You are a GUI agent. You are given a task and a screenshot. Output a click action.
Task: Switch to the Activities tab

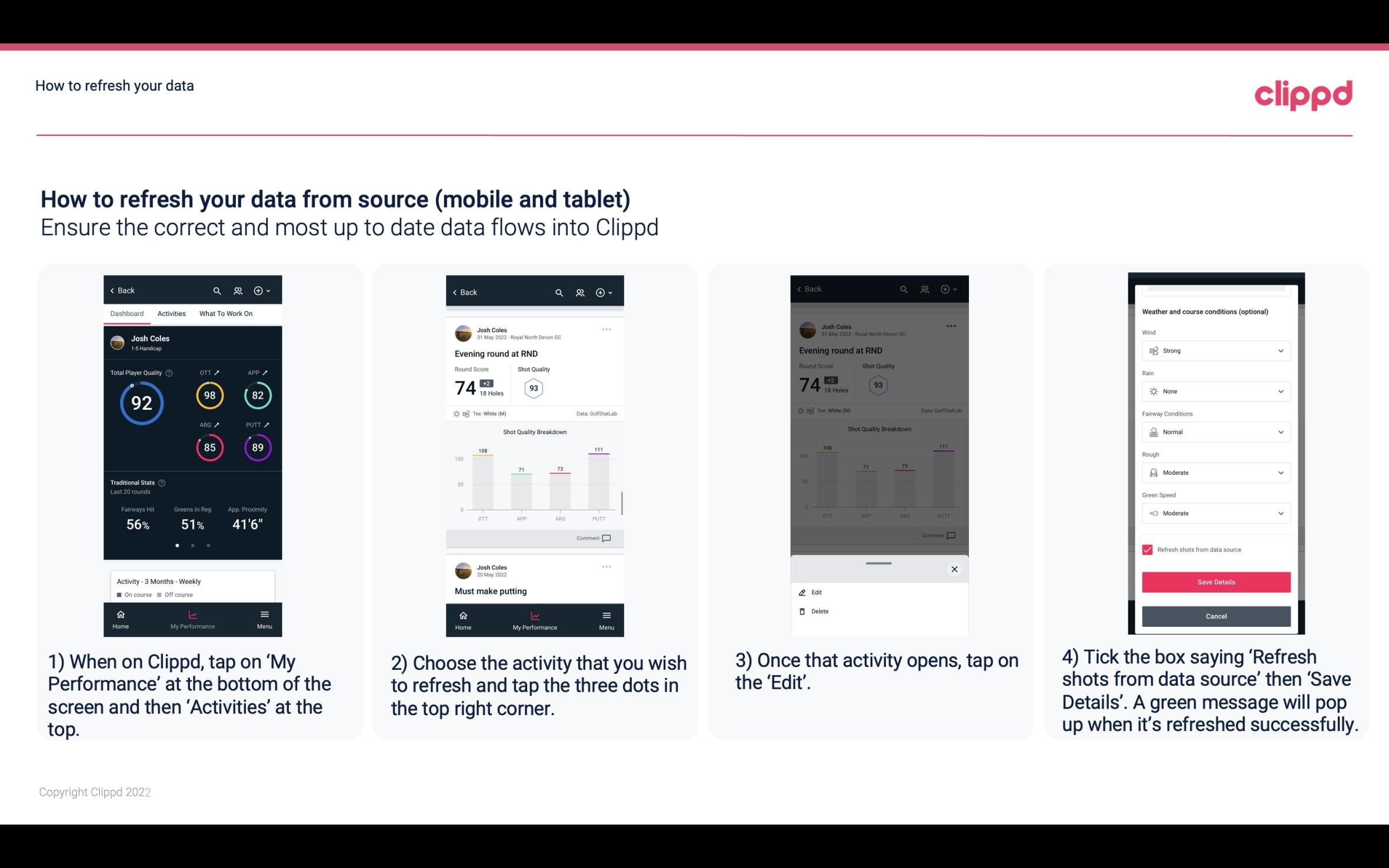click(171, 314)
